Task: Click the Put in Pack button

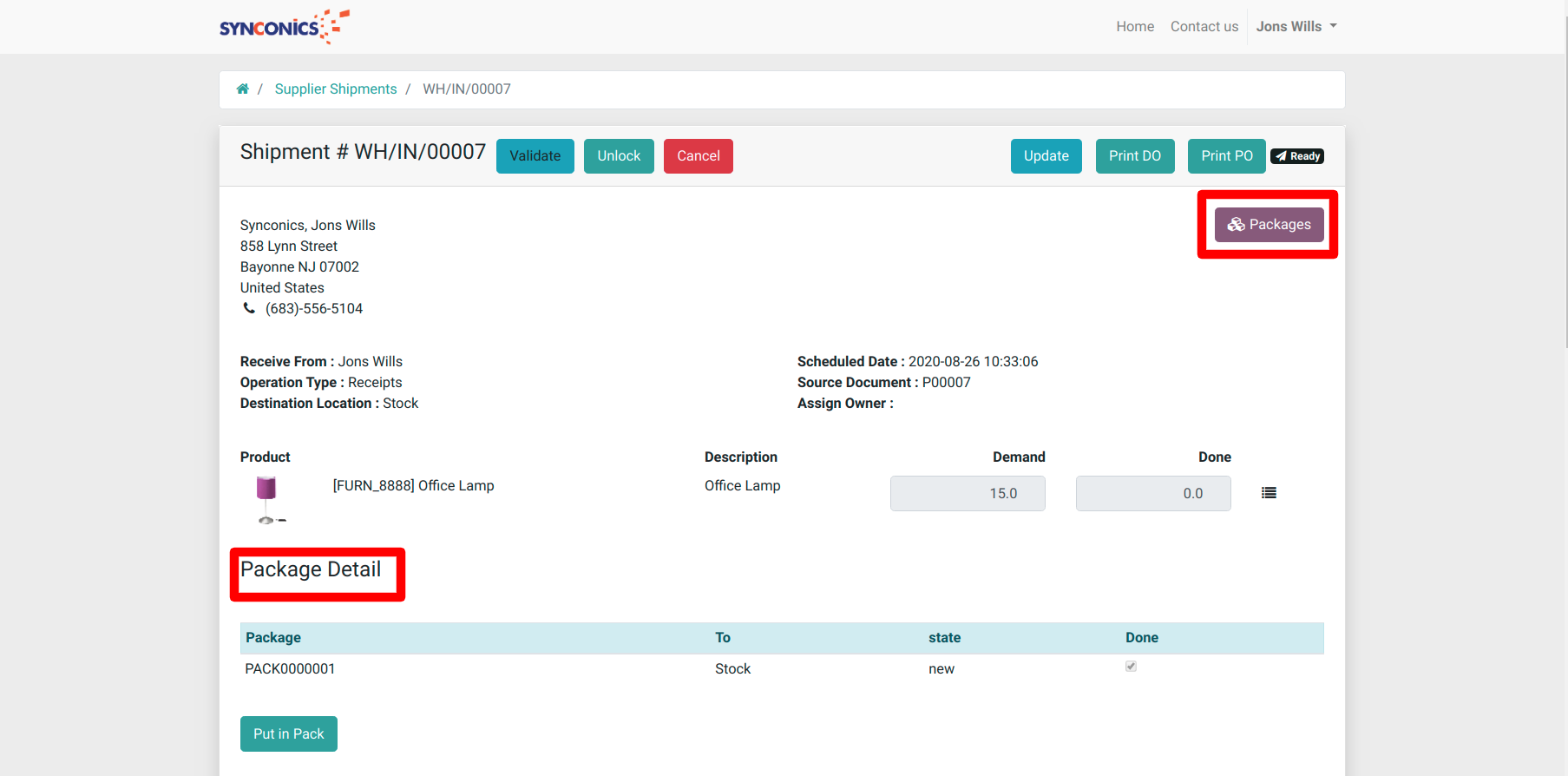Action: 288,733
